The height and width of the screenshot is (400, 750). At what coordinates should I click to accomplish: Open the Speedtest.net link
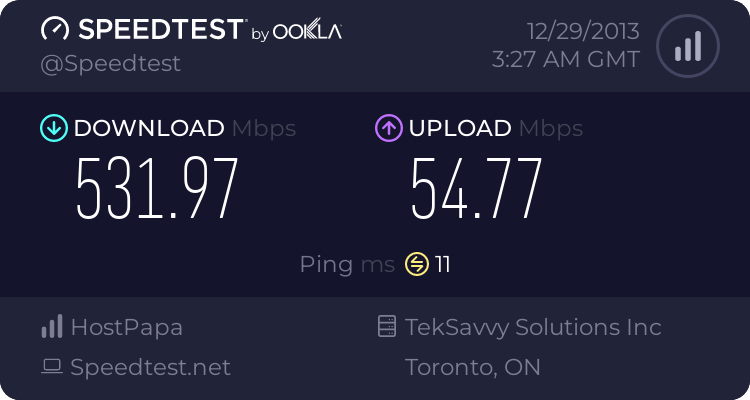click(150, 367)
